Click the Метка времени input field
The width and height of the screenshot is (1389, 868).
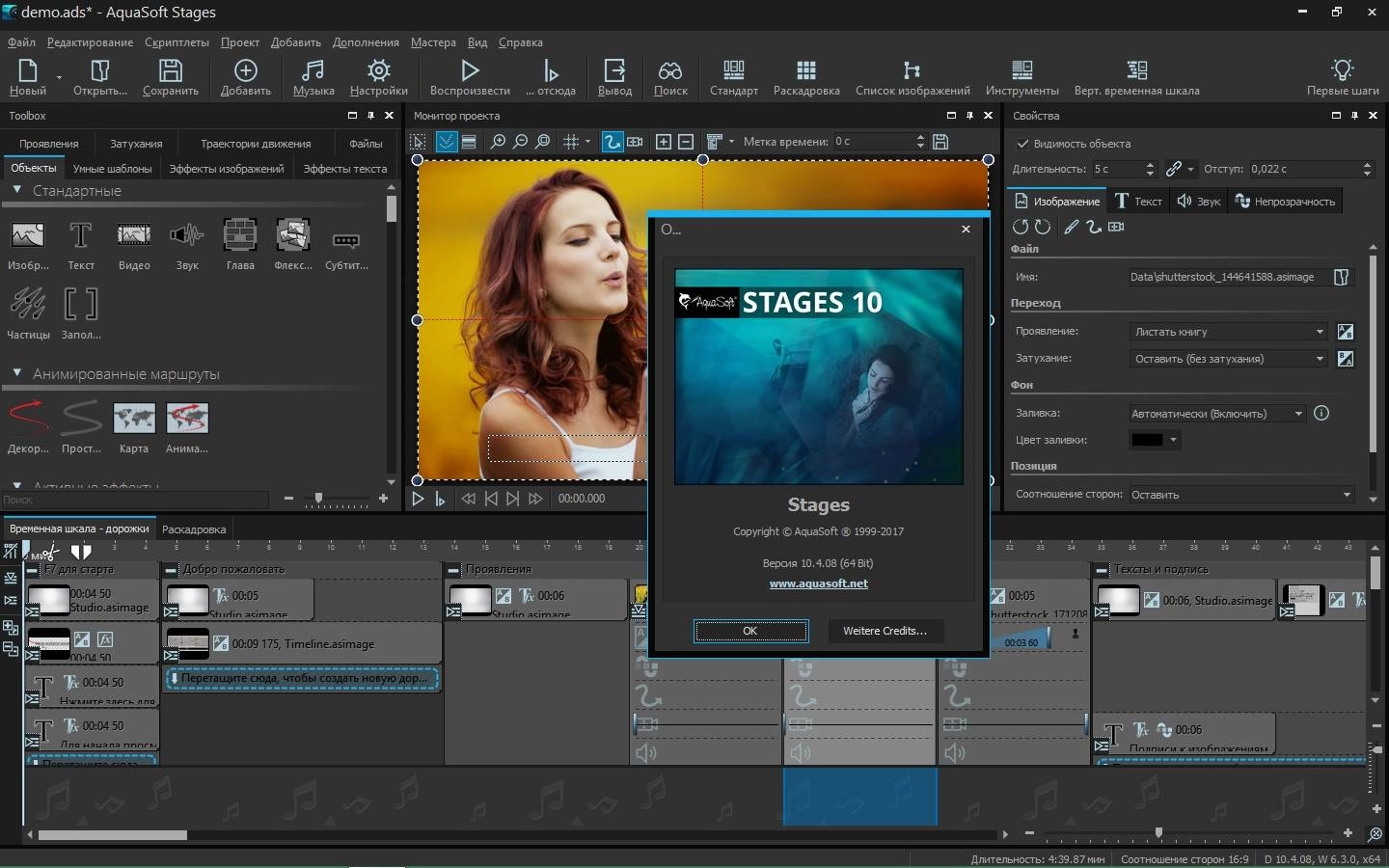(873, 142)
